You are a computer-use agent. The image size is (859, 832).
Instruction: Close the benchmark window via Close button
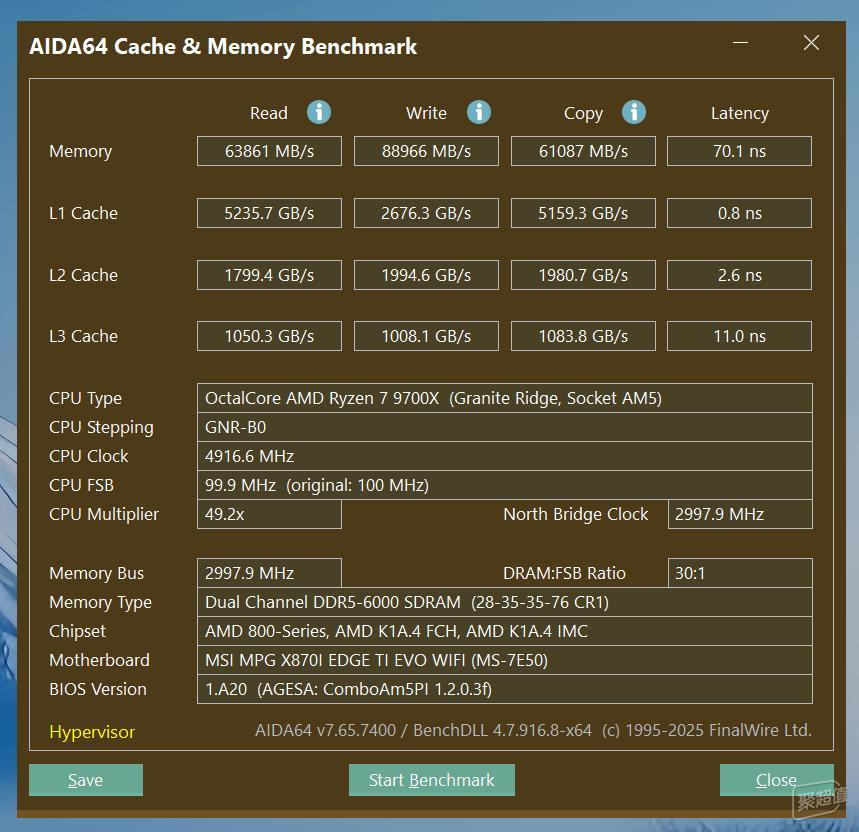point(776,779)
